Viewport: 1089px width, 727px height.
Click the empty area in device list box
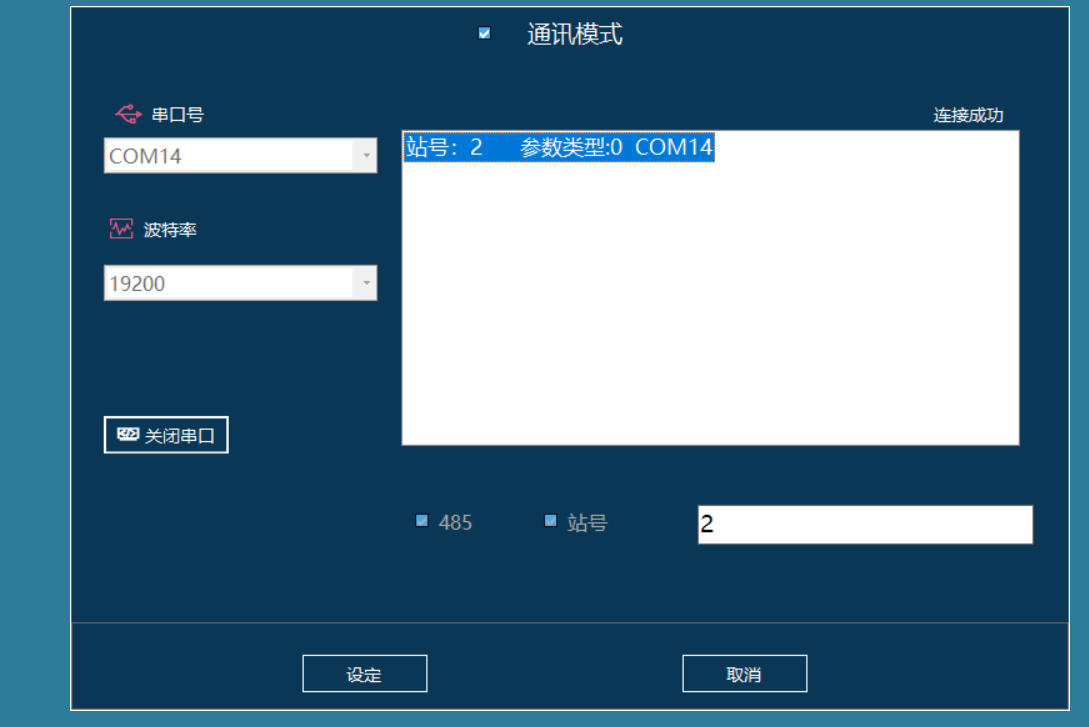coord(710,320)
